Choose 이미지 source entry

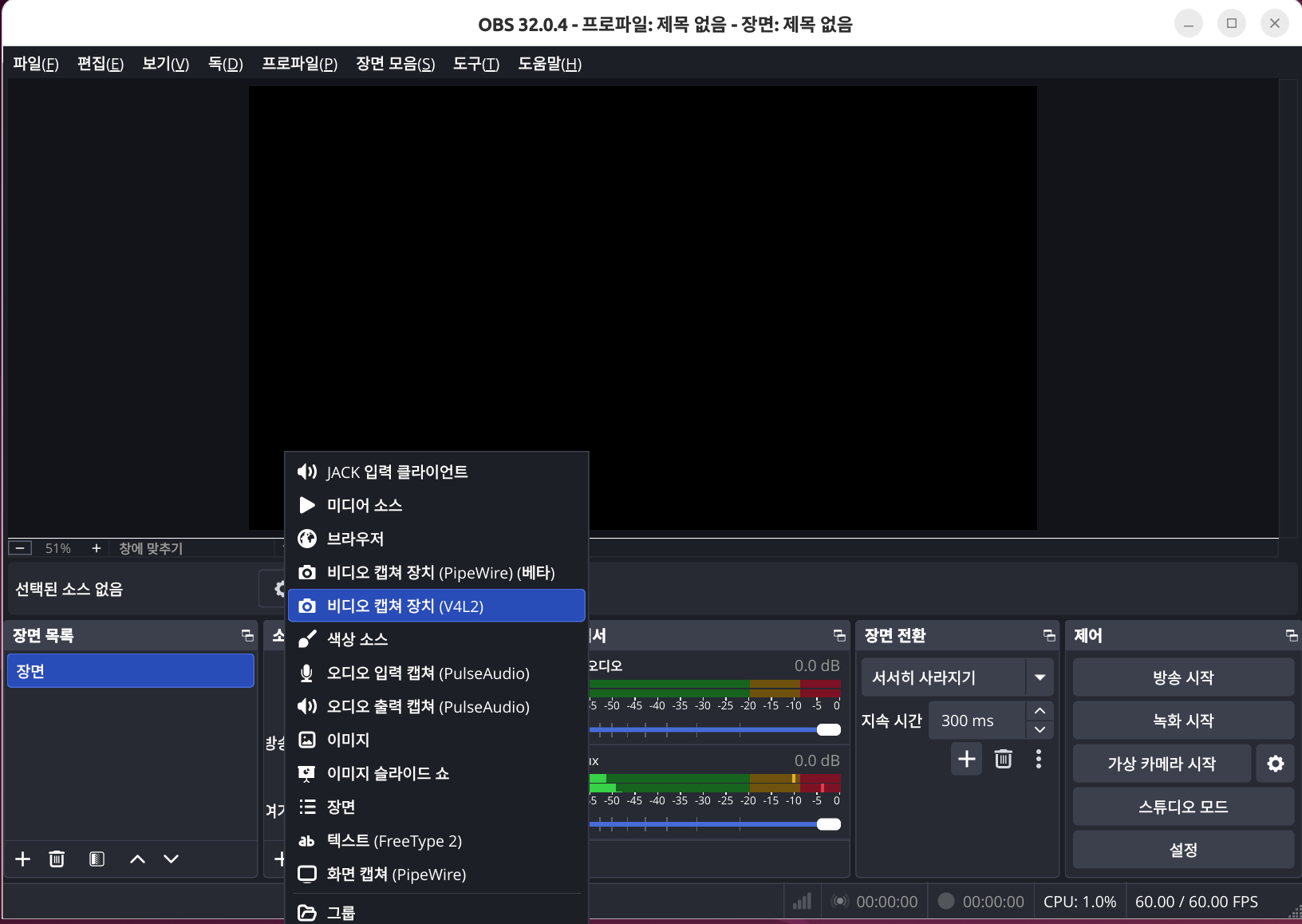tap(436, 740)
